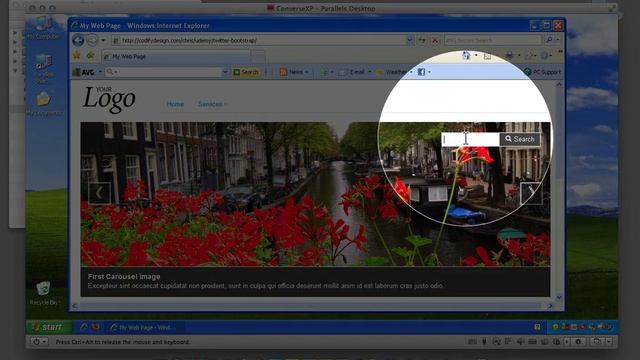
Task: Open the Page menu icon
Action: (x=529, y=56)
